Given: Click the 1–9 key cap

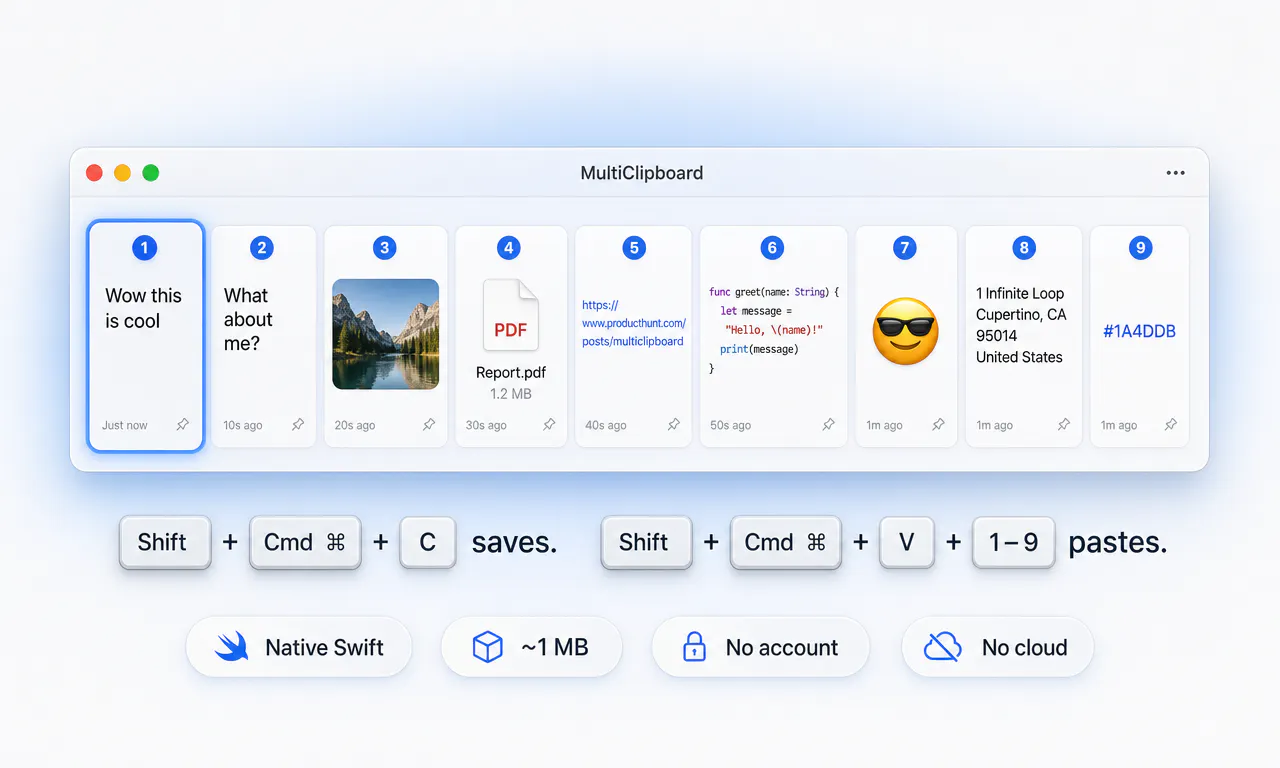Looking at the screenshot, I should tap(1014, 542).
